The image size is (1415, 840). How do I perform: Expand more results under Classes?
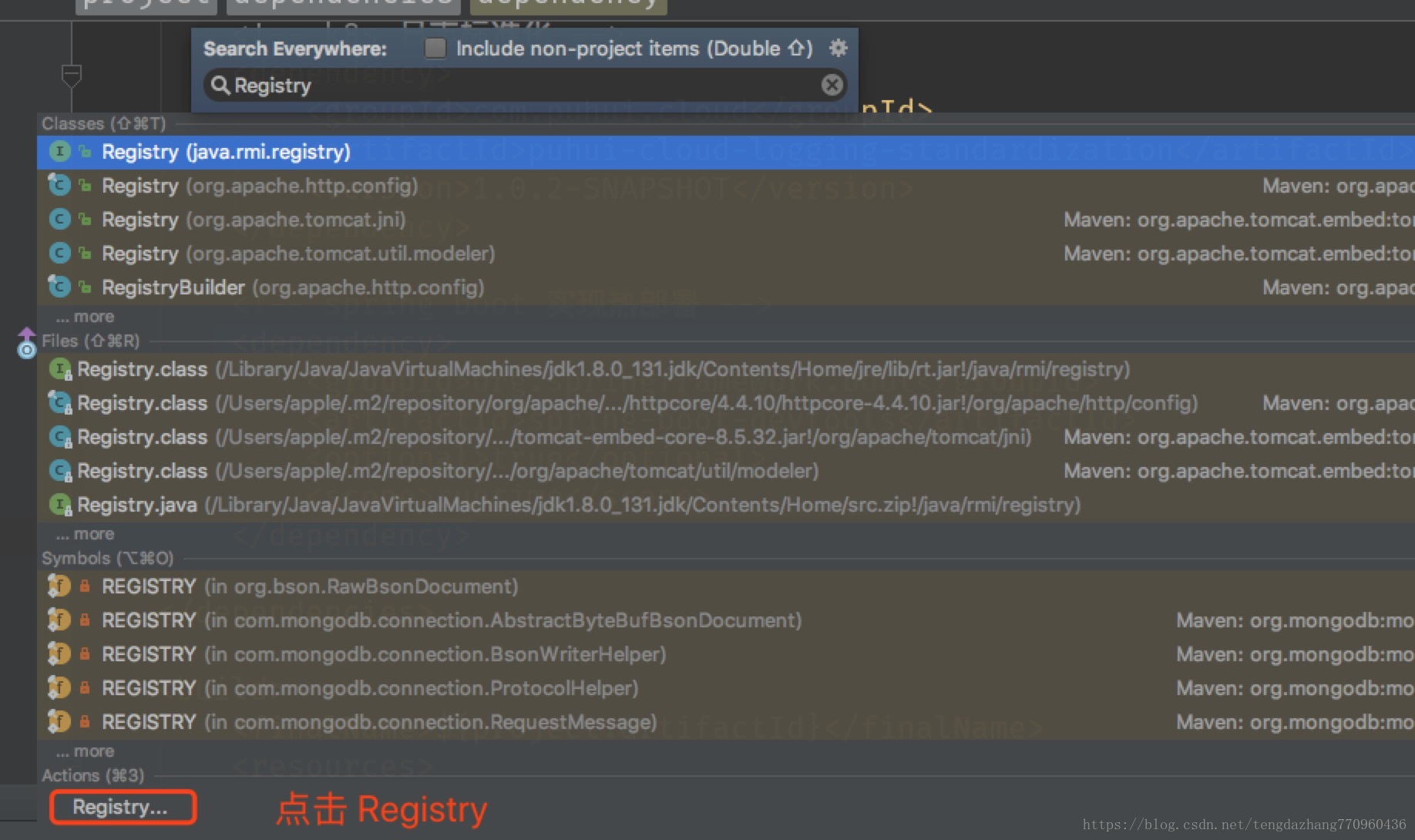[x=85, y=317]
